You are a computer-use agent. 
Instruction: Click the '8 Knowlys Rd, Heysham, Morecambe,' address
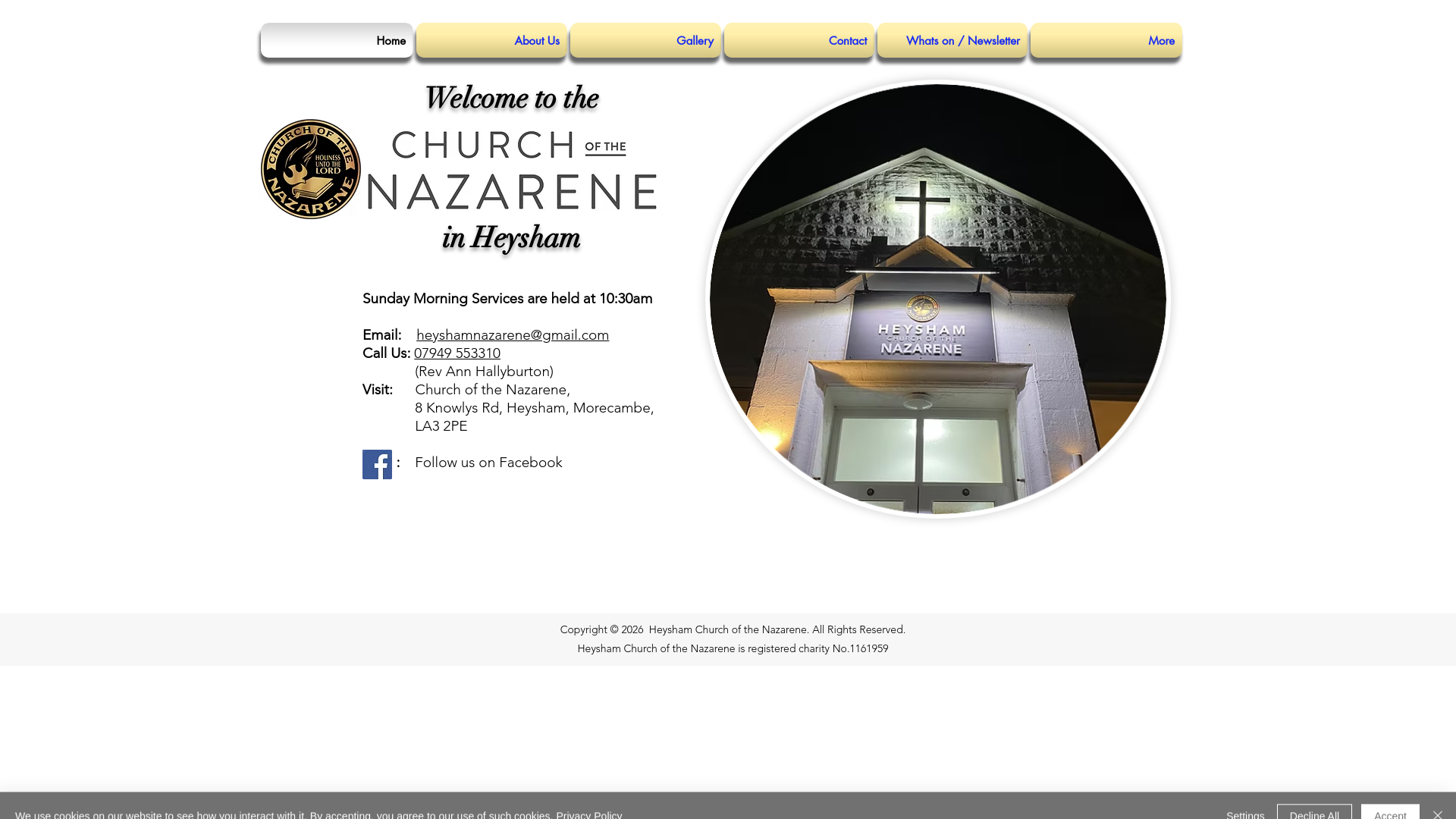coord(535,407)
